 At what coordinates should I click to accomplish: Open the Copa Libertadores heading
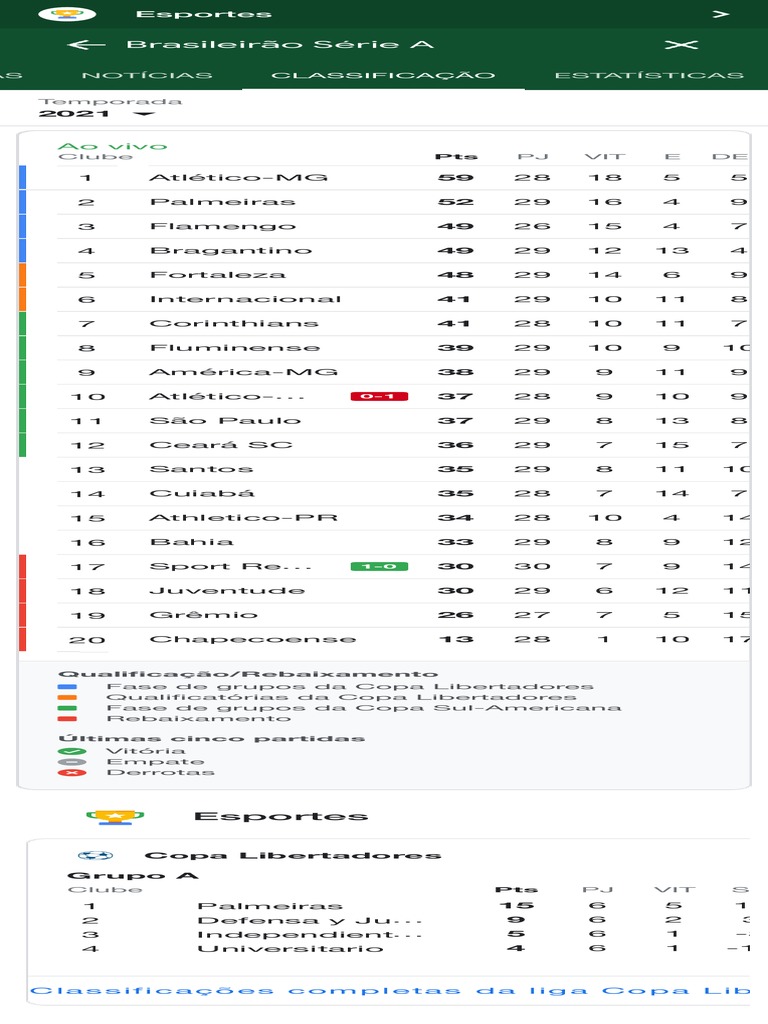click(293, 856)
